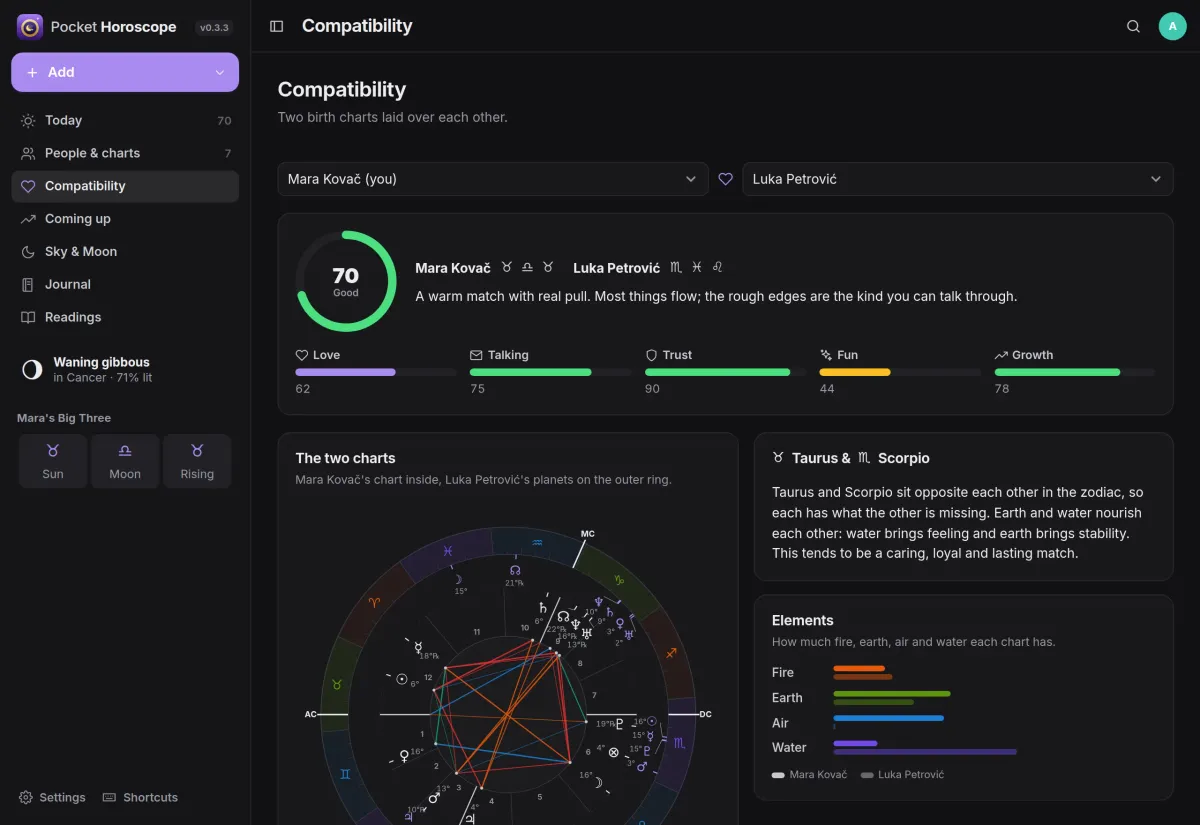Select the Moon tile in Big Three
Viewport: 1200px width, 825px height.
coord(125,461)
